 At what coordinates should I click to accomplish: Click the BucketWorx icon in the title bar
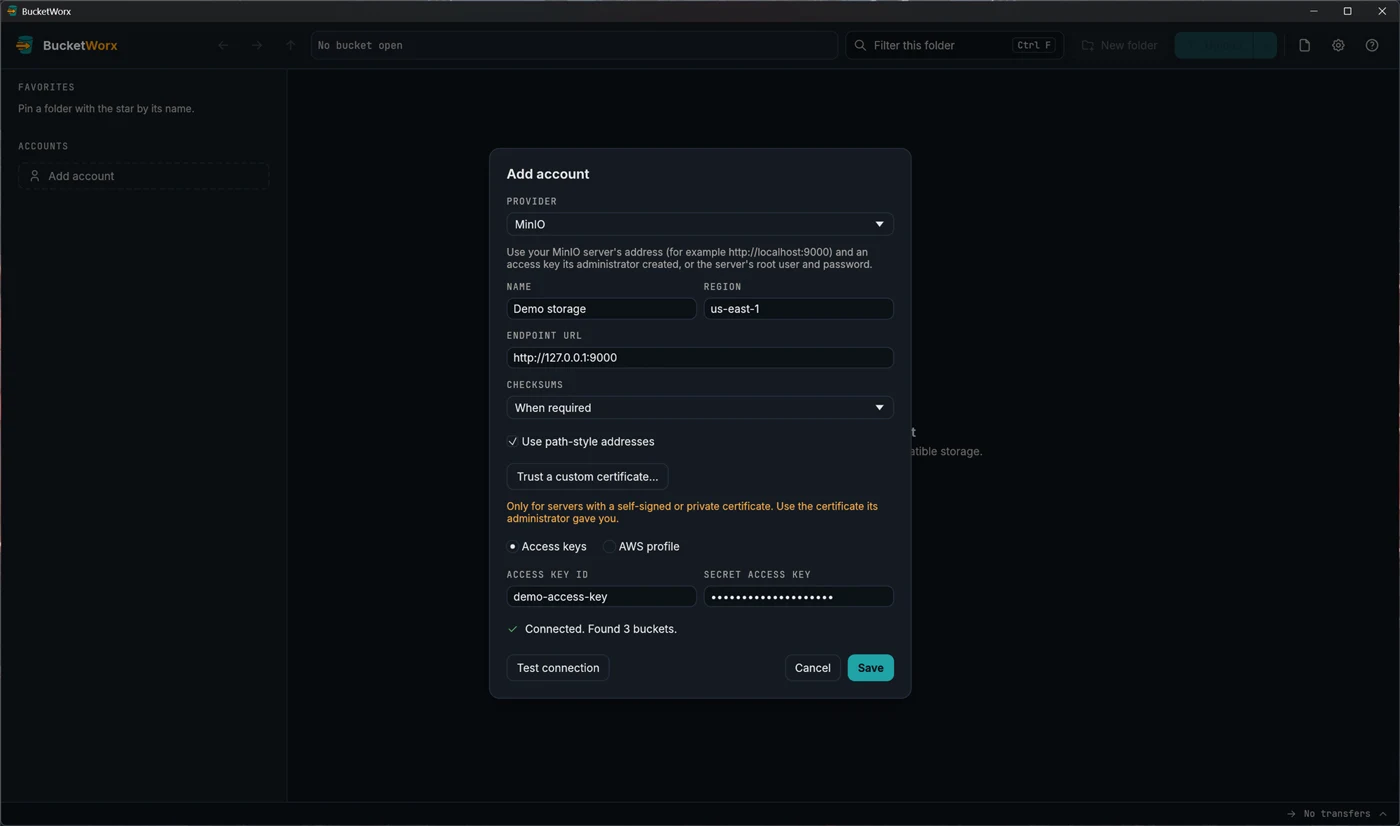coord(12,11)
